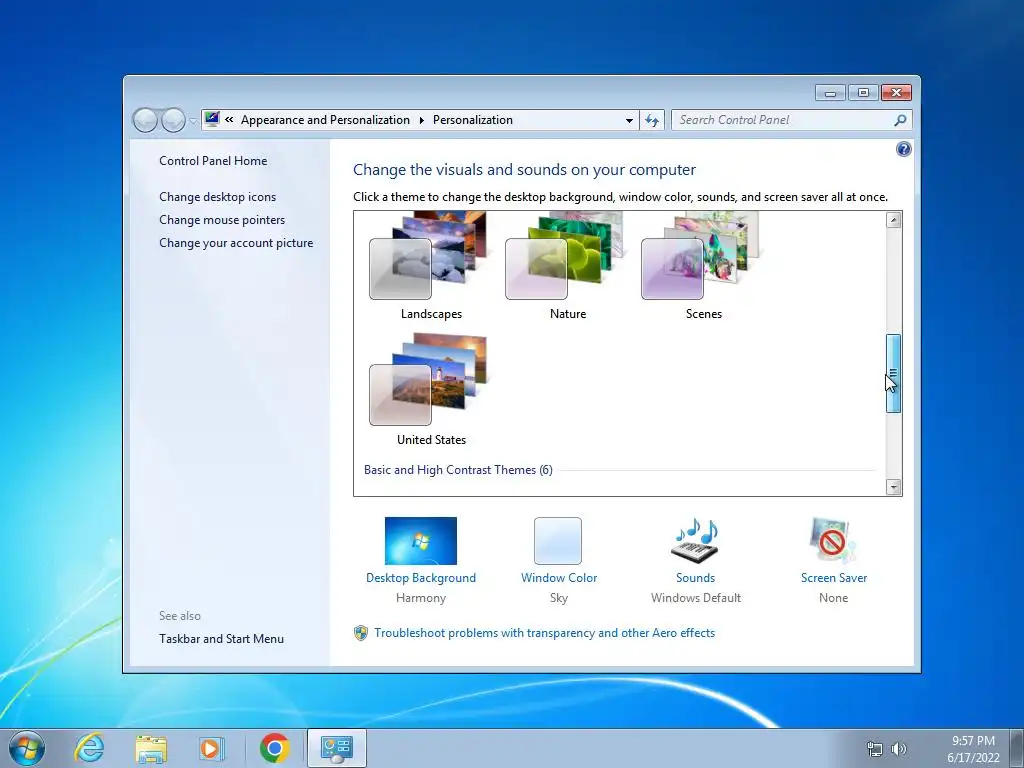
Task: Click the blue Help question mark icon
Action: click(x=903, y=150)
